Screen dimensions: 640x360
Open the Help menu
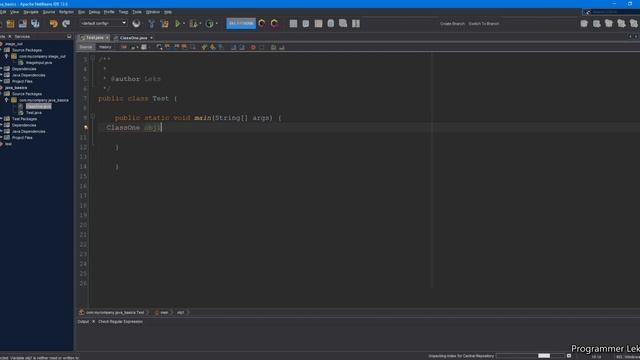tap(168, 12)
